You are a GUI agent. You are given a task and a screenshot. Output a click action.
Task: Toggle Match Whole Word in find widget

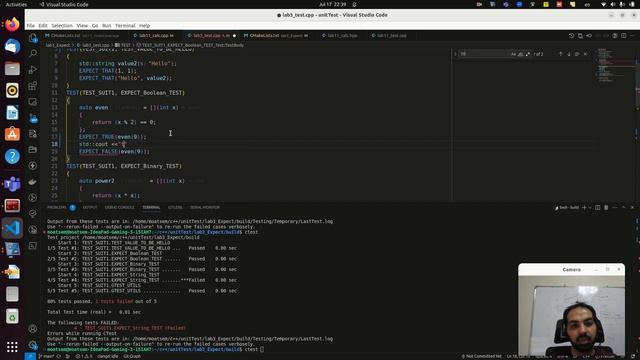point(521,54)
